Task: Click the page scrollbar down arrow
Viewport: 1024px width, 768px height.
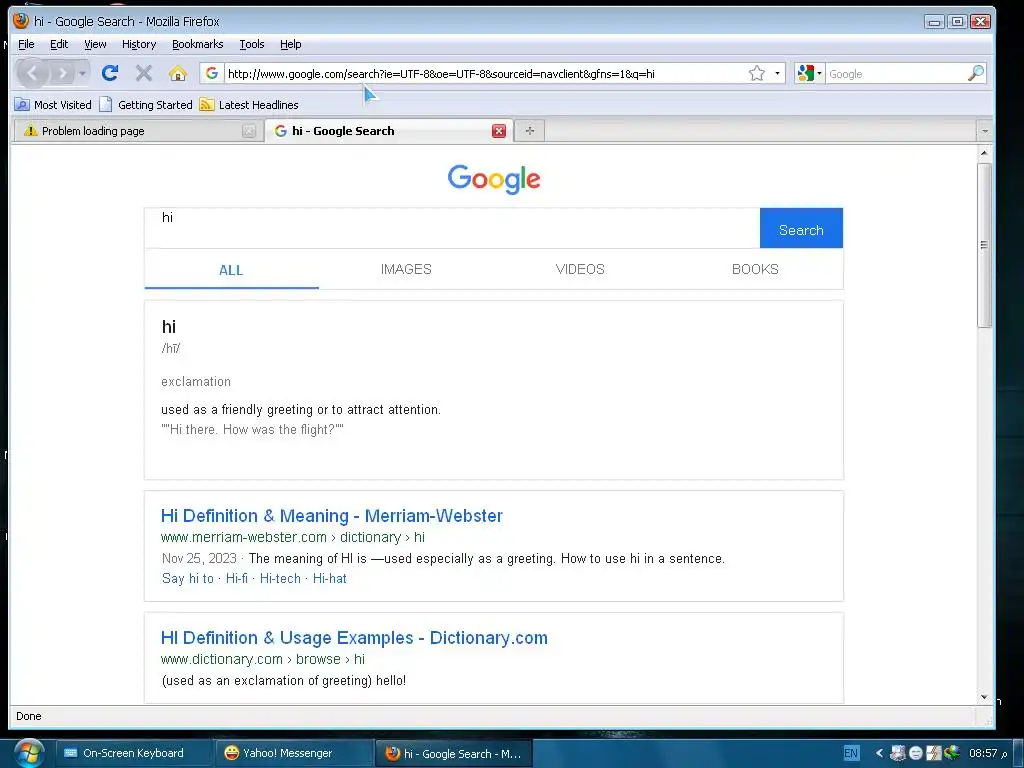Action: tap(984, 697)
